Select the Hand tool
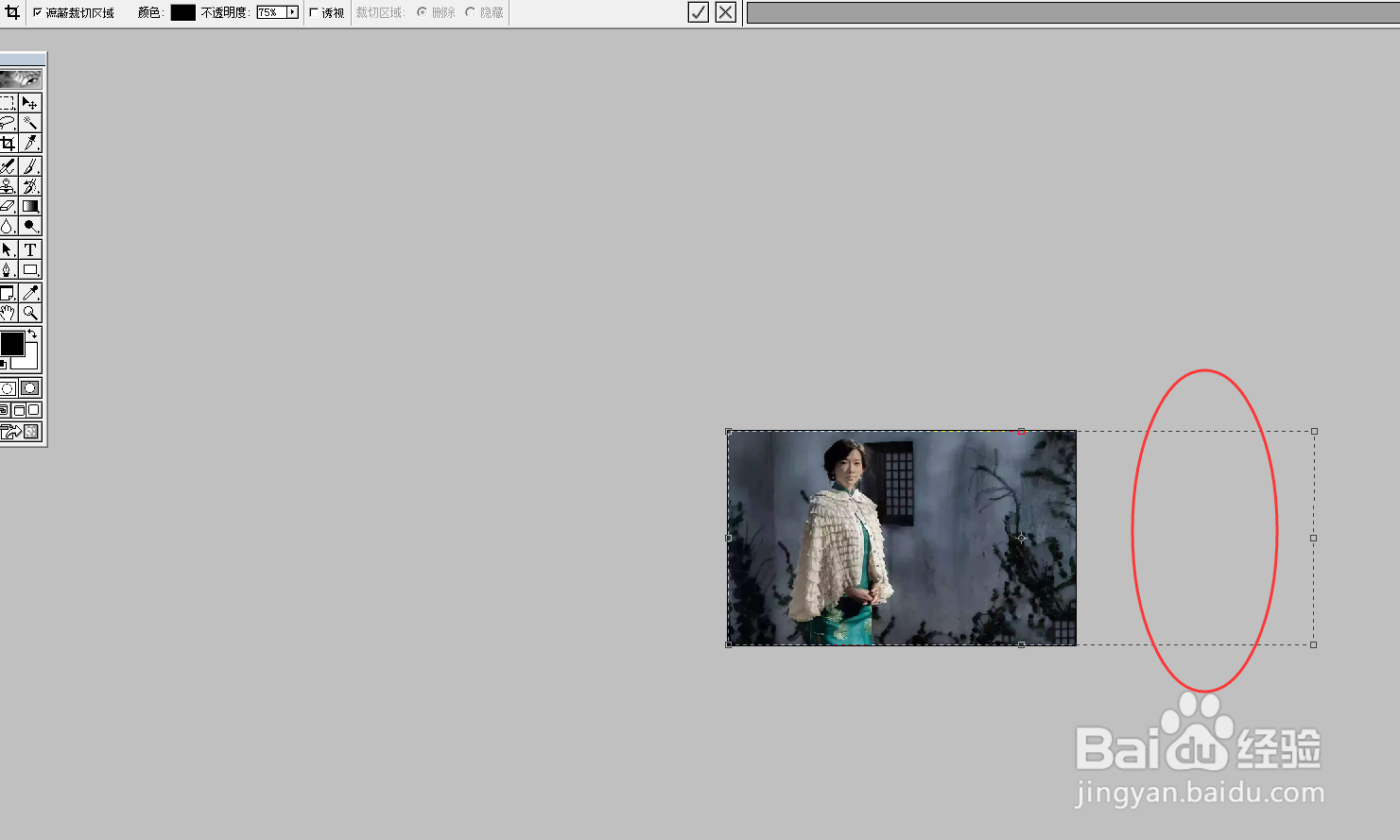1400x840 pixels. 8,313
